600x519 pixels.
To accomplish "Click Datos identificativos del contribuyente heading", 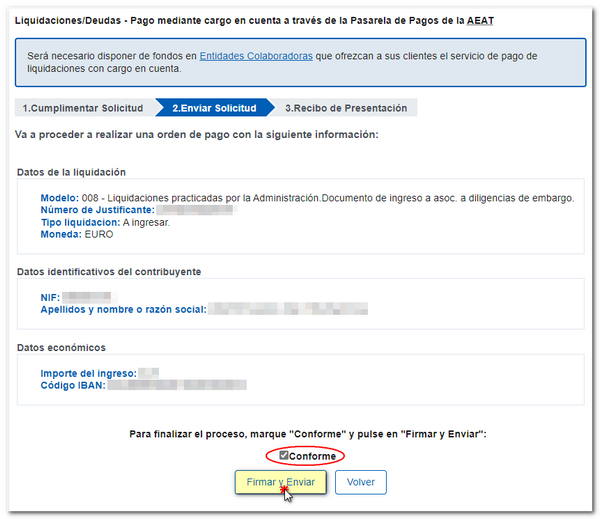I will (108, 272).
